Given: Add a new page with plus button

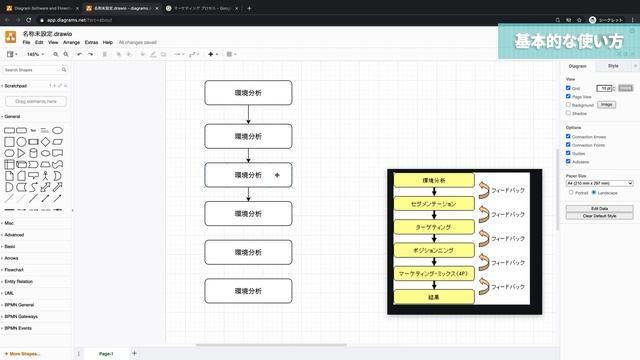Looking at the screenshot, I should tap(134, 353).
